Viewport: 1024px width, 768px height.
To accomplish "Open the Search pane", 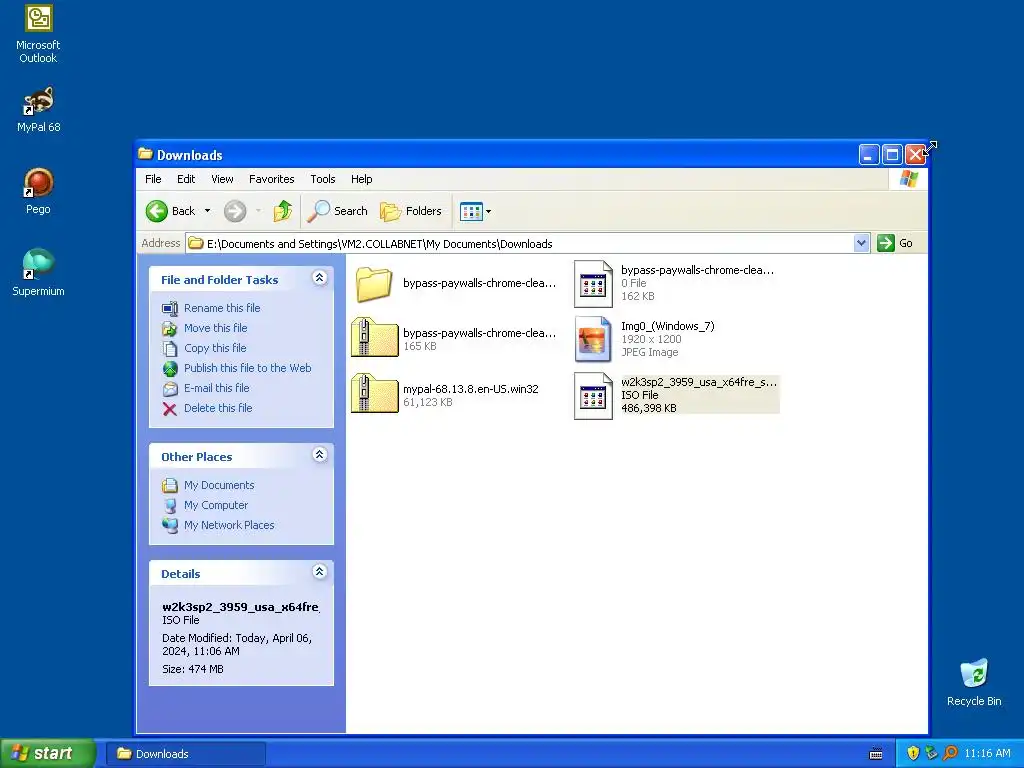I will tap(337, 211).
